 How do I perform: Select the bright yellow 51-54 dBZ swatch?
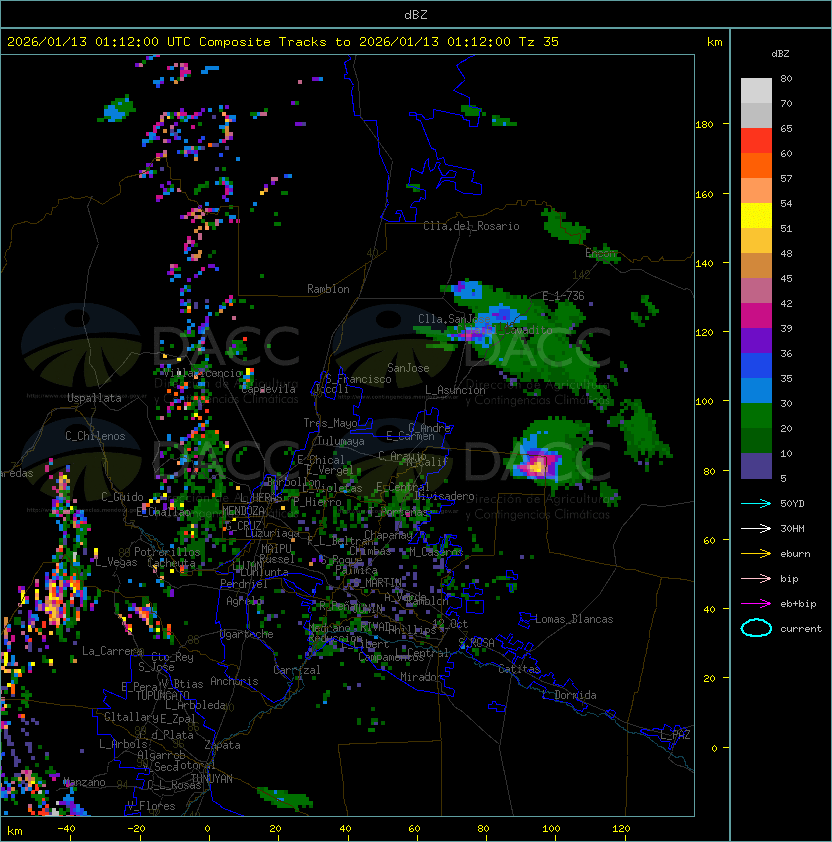coord(756,216)
